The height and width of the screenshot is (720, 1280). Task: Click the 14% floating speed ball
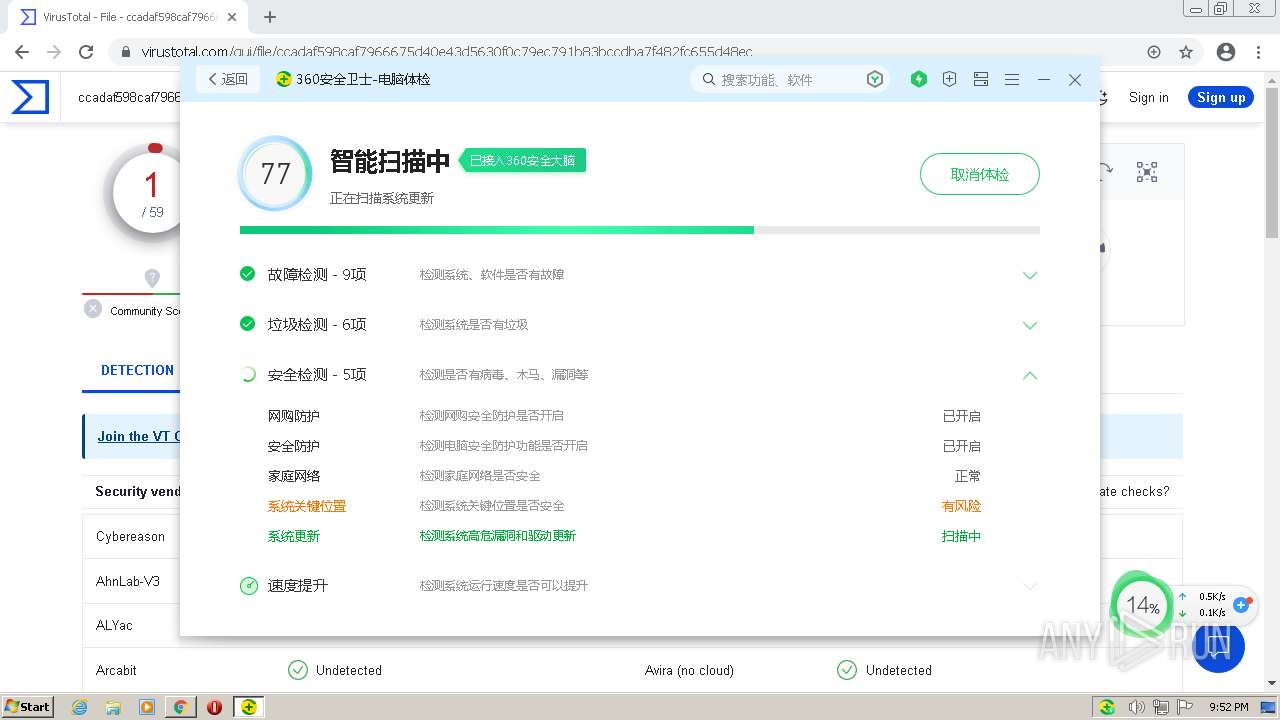pyautogui.click(x=1142, y=605)
